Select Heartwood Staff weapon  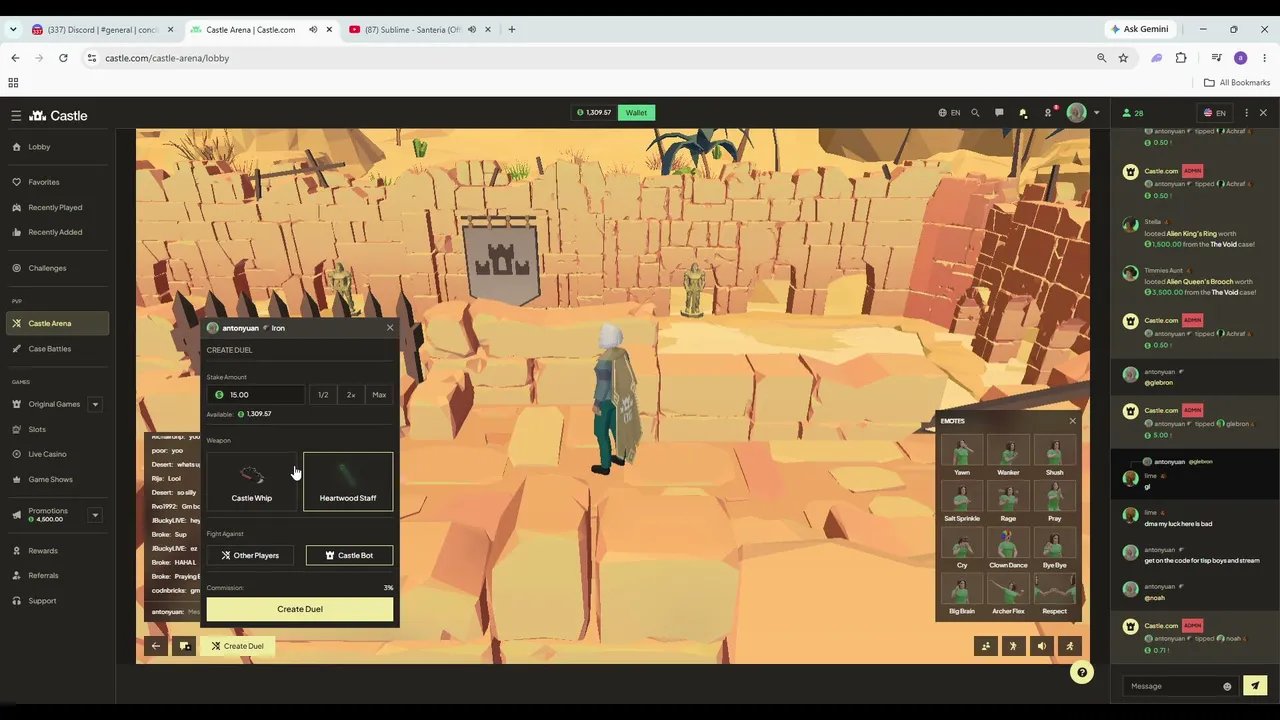[x=348, y=481]
